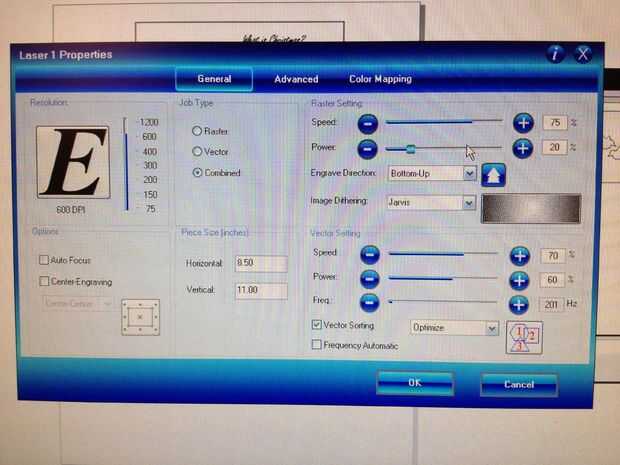The height and width of the screenshot is (465, 620).
Task: Click the vector Power slider track
Action: [x=443, y=278]
